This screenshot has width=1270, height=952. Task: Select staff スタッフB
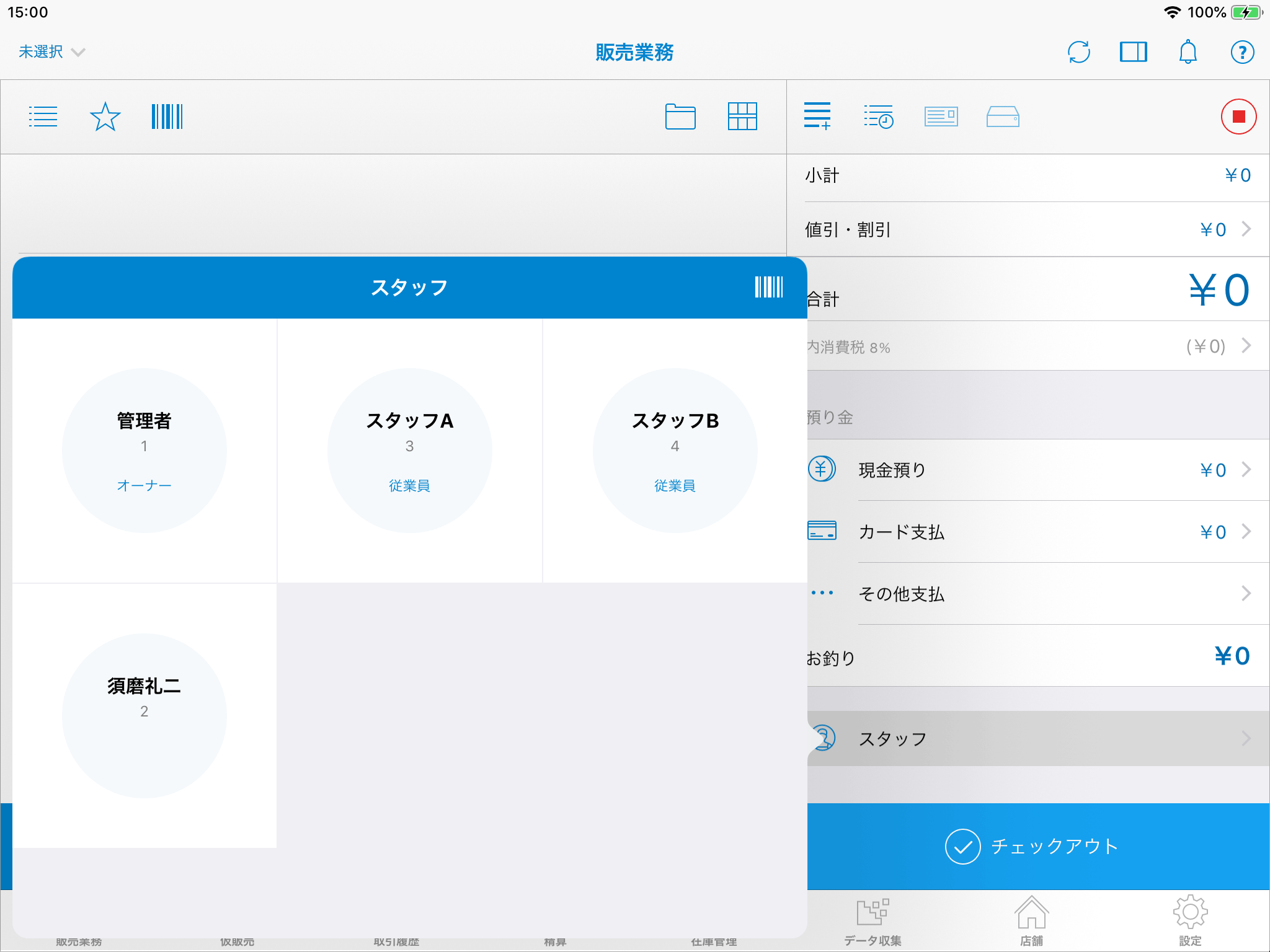(x=675, y=451)
